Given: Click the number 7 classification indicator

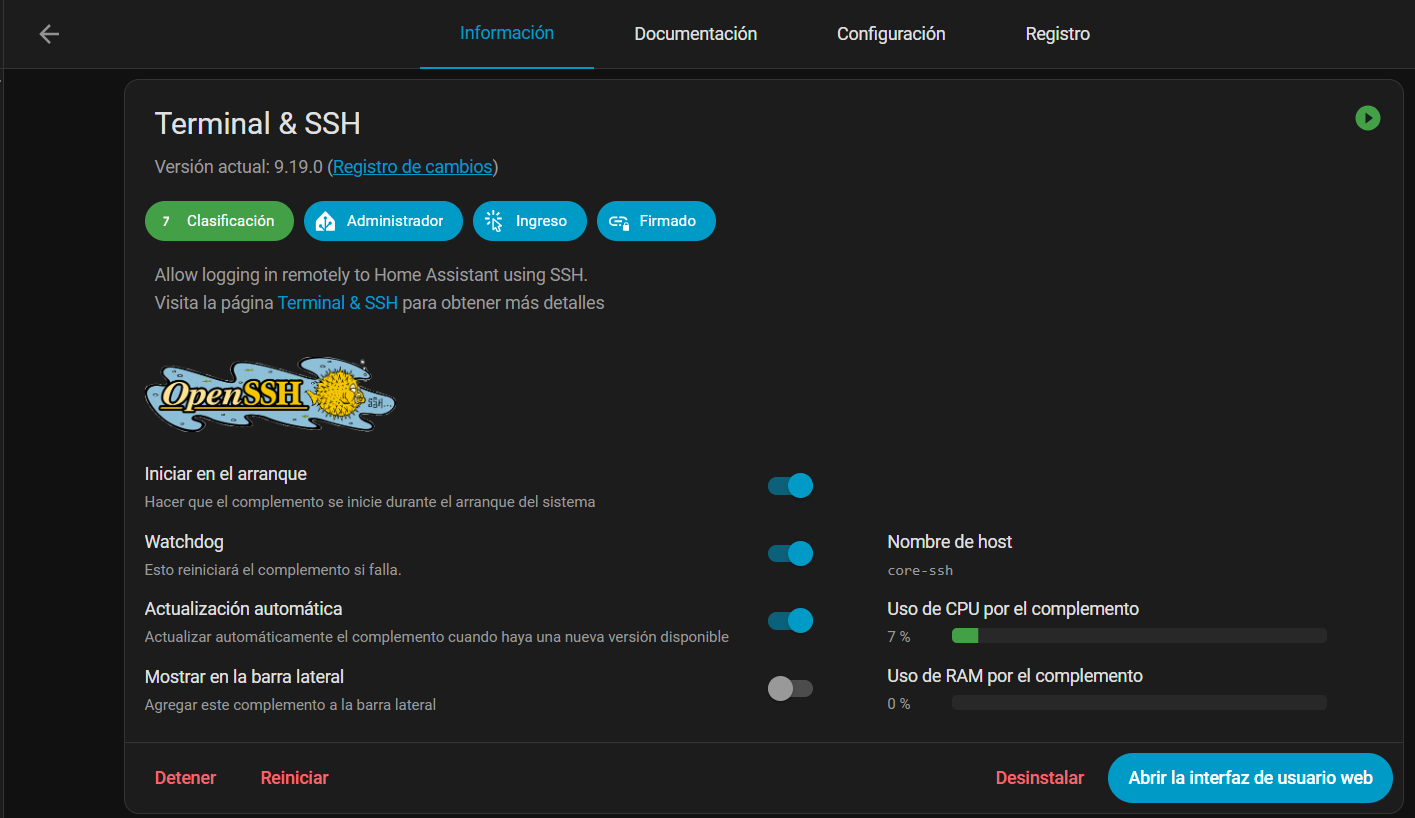Looking at the screenshot, I should point(166,220).
